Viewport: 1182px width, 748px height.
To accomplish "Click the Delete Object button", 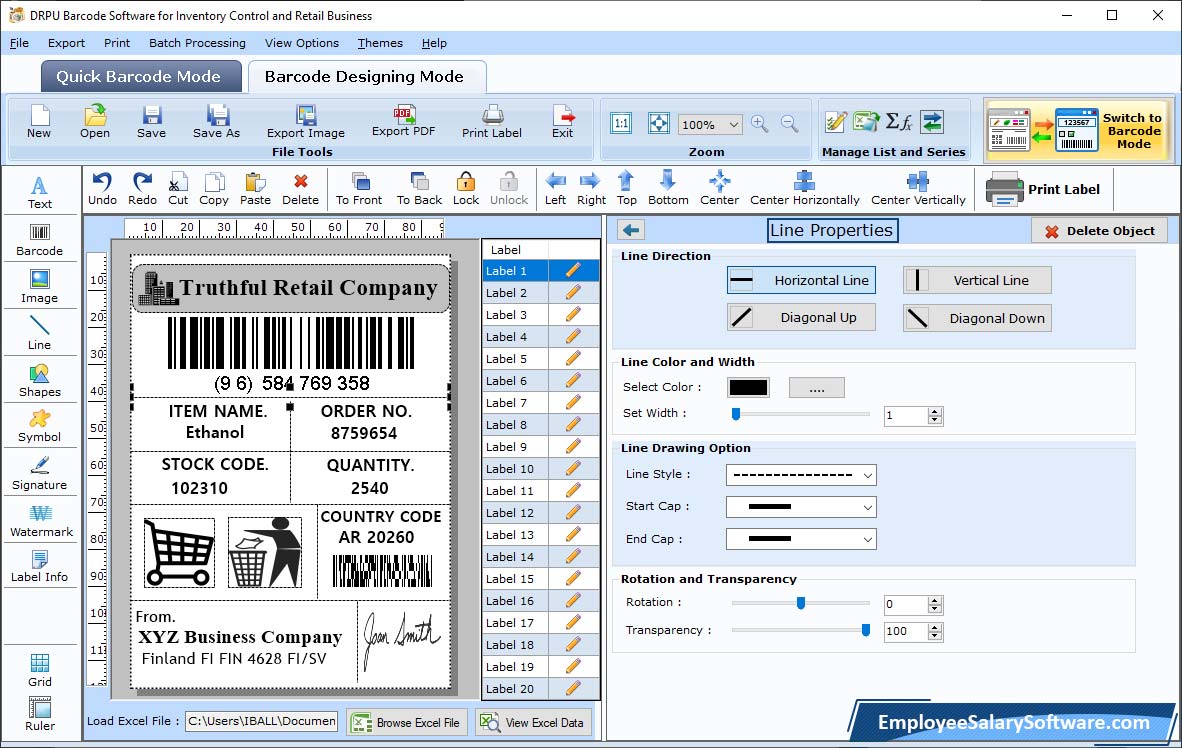I will 1099,231.
